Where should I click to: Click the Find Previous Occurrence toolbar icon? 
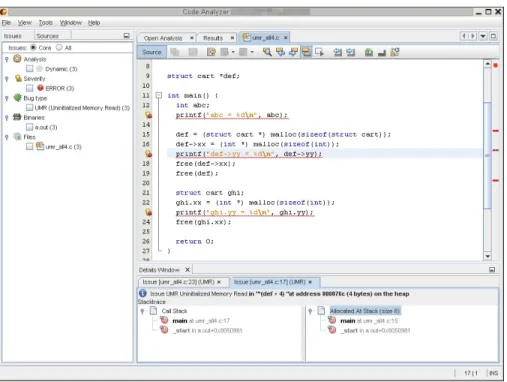(280, 52)
